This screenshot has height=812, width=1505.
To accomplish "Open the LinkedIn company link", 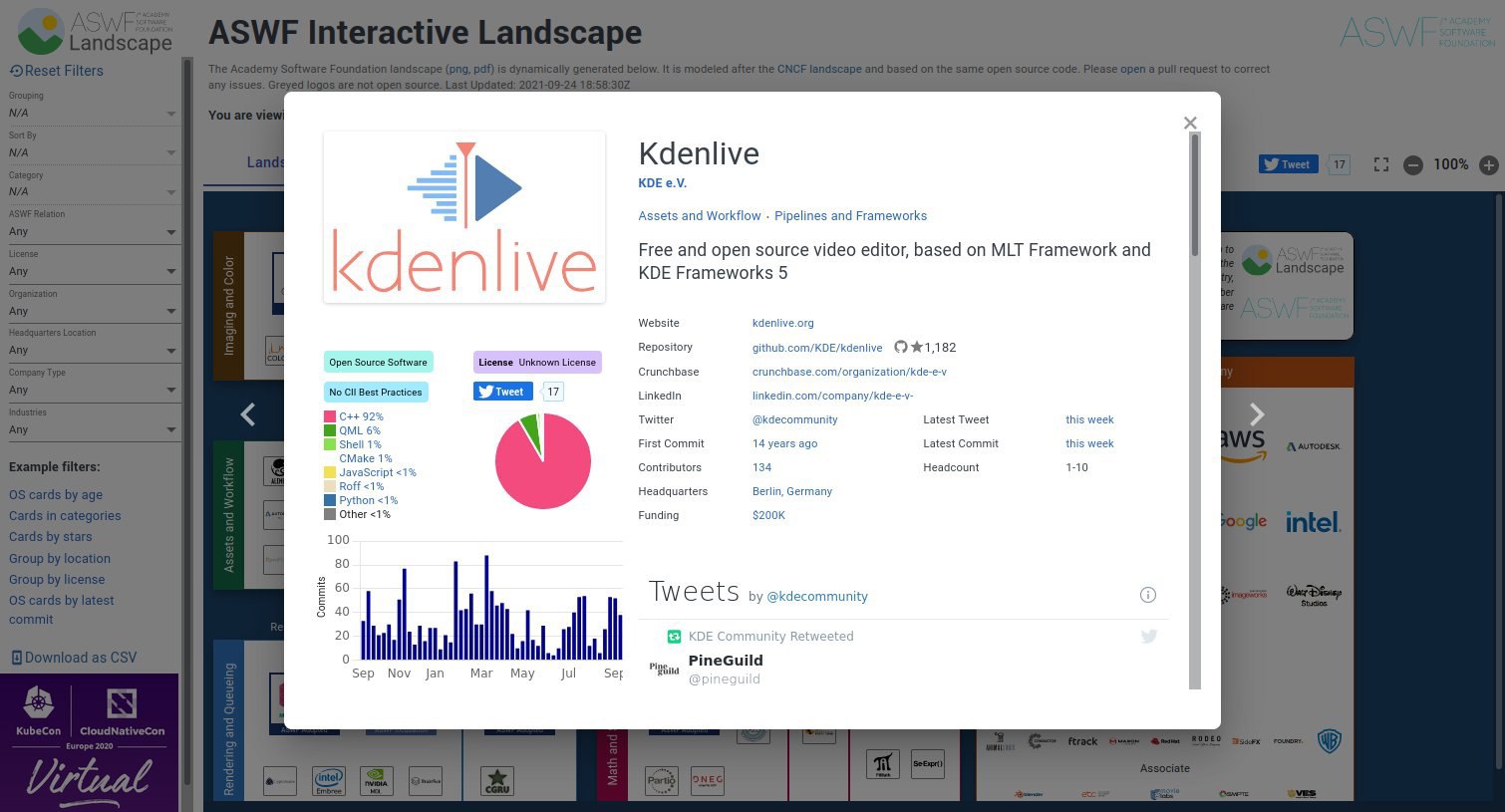I will pos(832,396).
